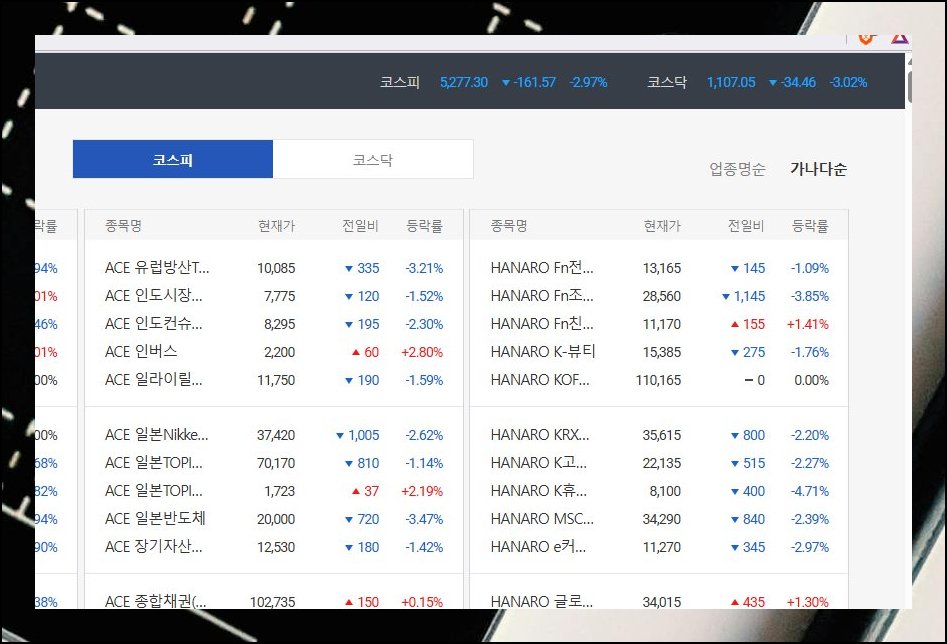Open HANARO e커... stock
Viewport: 947px width, 644px height.
coord(538,547)
